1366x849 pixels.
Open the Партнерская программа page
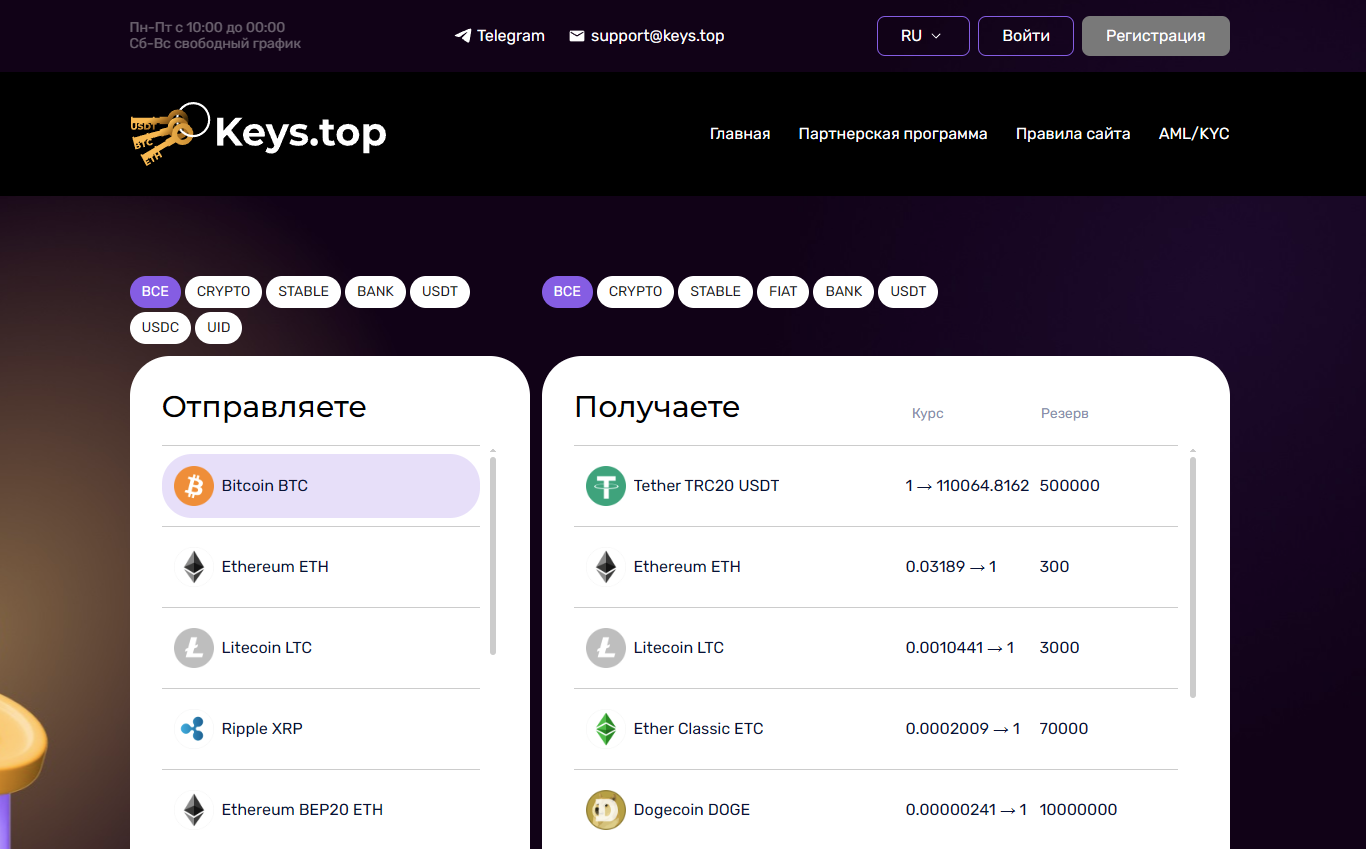pyautogui.click(x=893, y=134)
